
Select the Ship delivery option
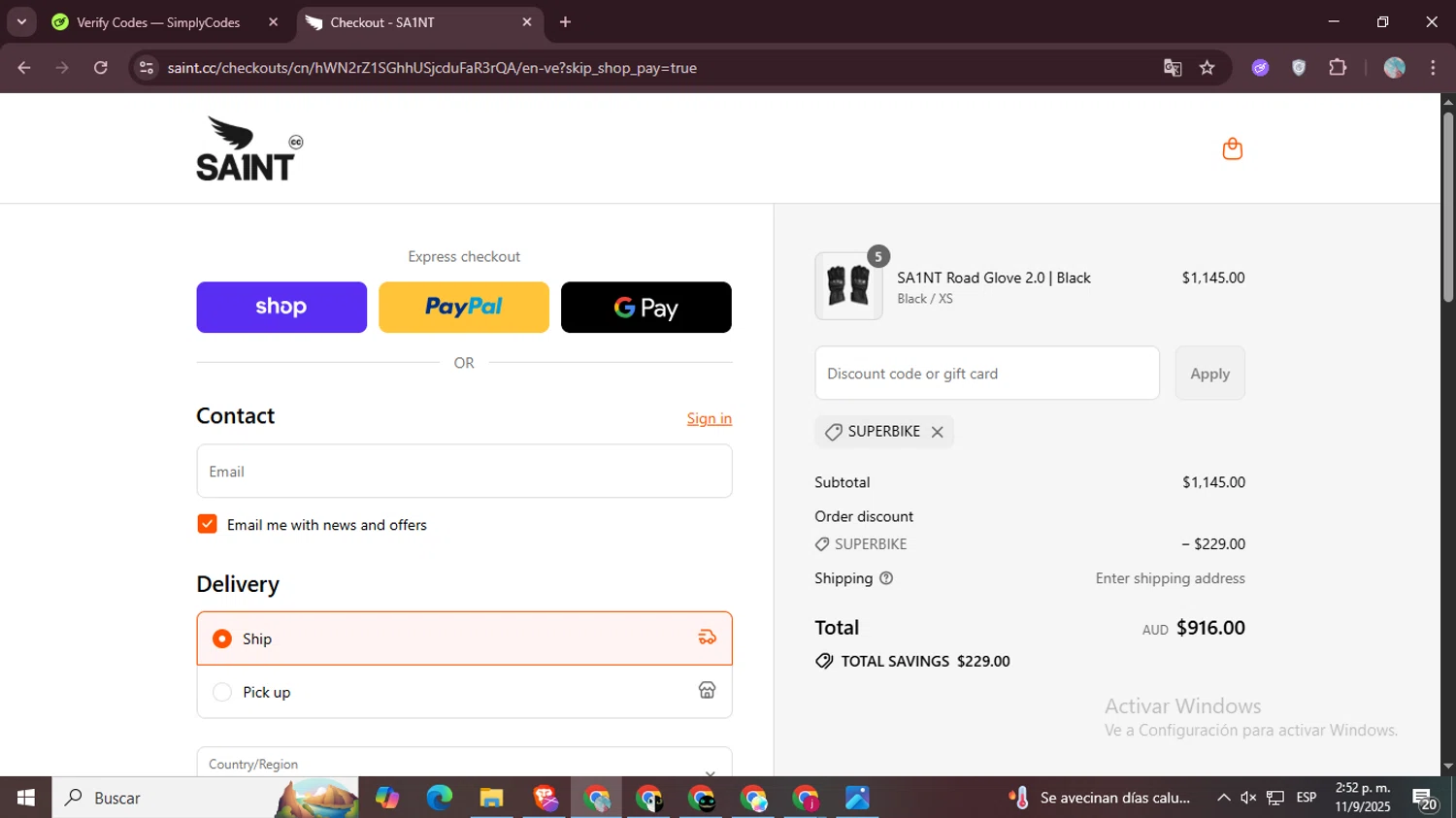(x=464, y=638)
